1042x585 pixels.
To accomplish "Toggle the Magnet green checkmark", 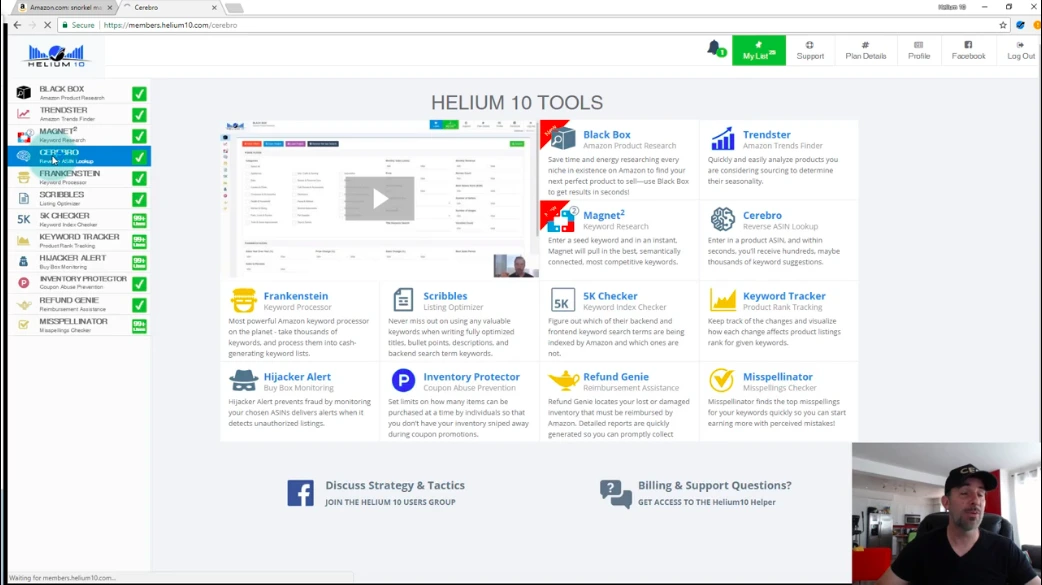I will point(139,136).
